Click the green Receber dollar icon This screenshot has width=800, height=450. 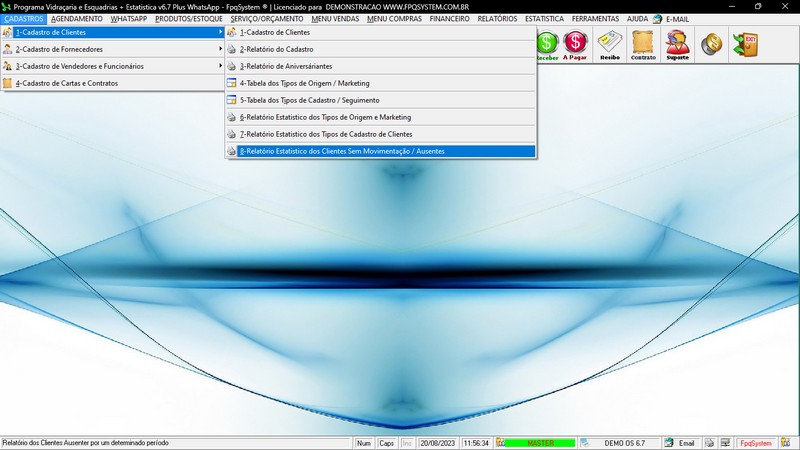548,45
